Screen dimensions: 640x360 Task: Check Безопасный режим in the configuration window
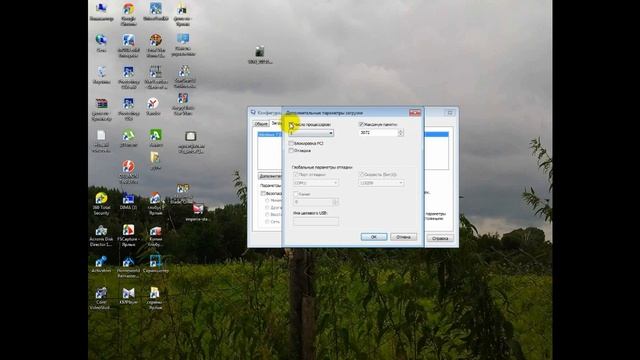(x=264, y=193)
